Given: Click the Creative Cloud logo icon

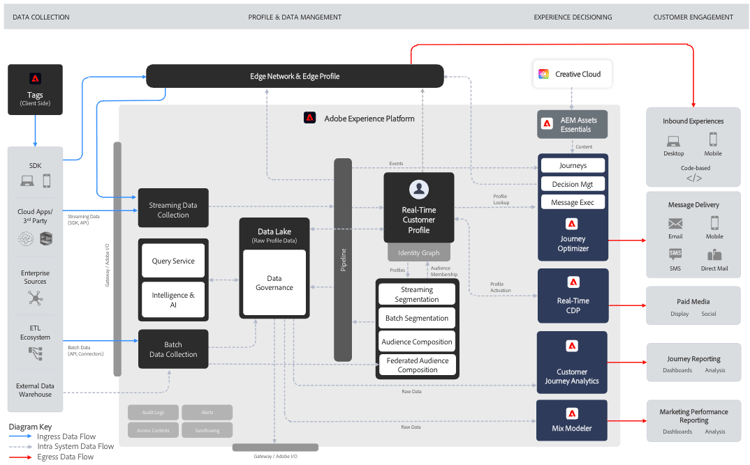Looking at the screenshot, I should [544, 74].
